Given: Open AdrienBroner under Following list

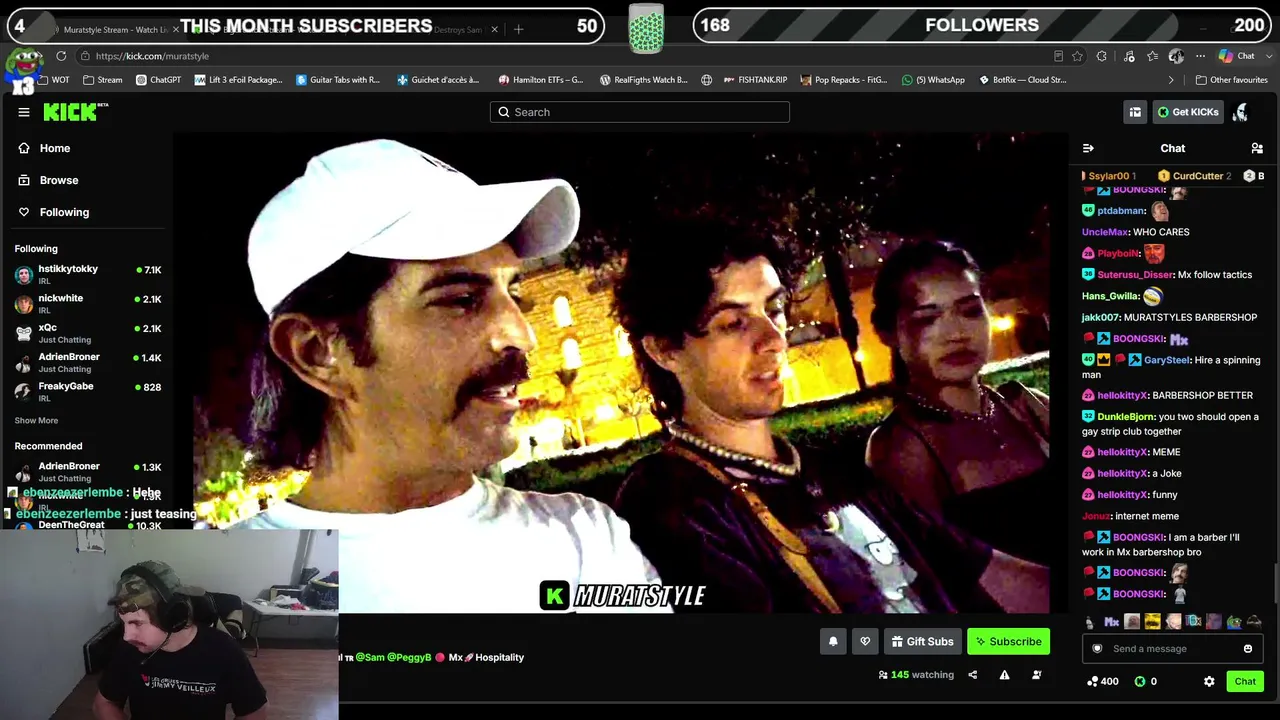Looking at the screenshot, I should coord(88,362).
